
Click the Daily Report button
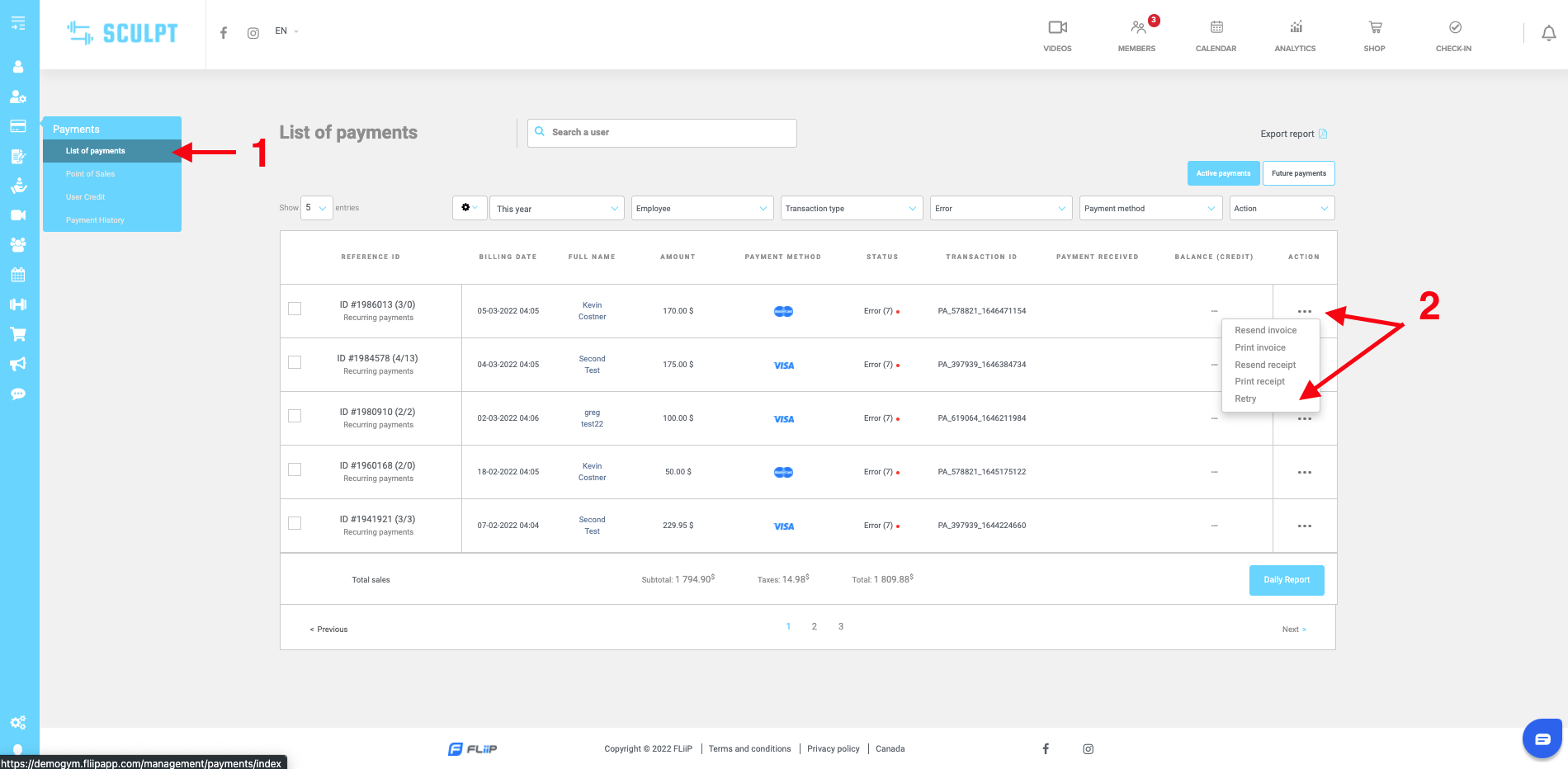tap(1286, 580)
